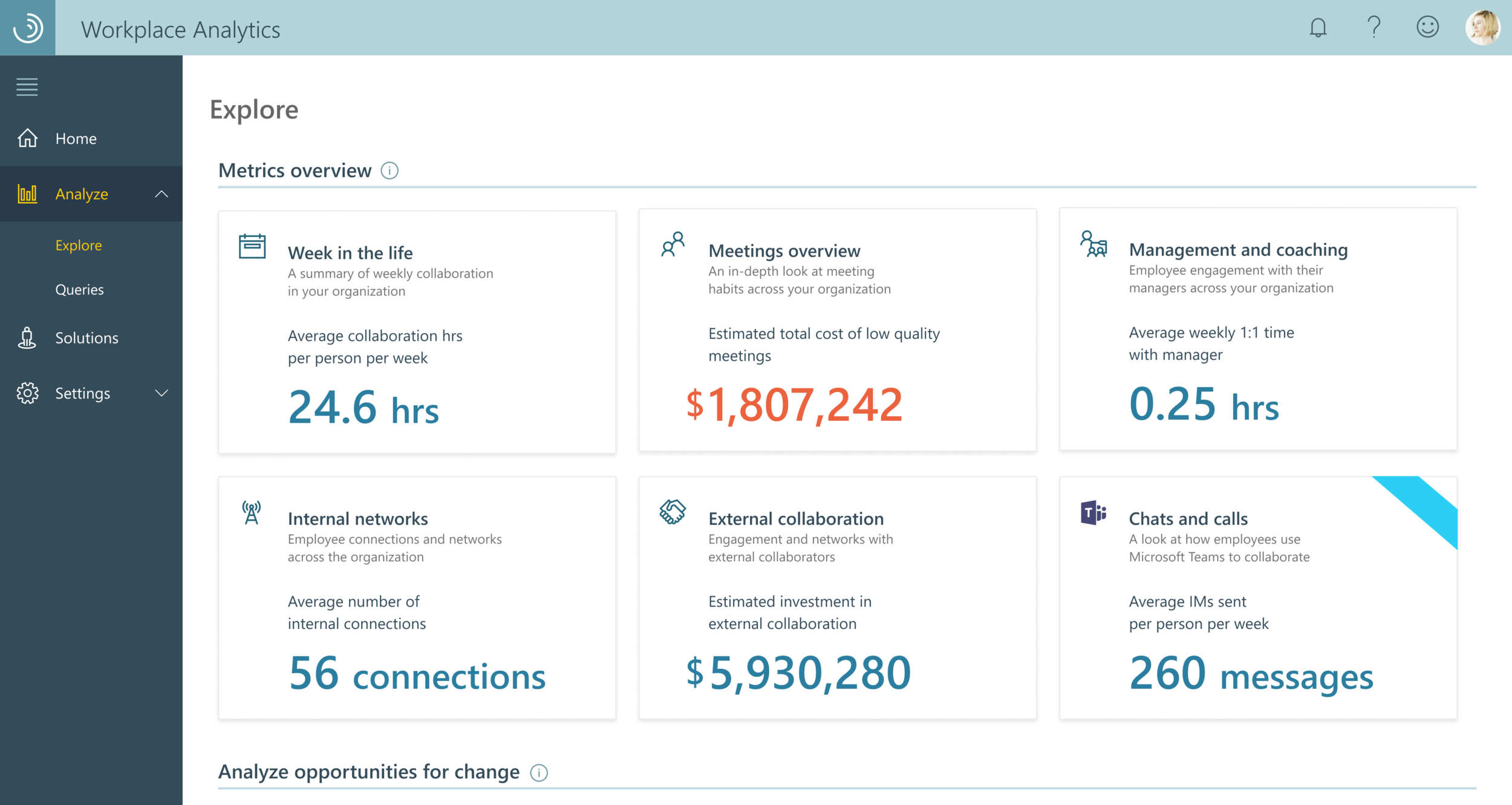Open the Meetings overview card title

click(x=784, y=251)
